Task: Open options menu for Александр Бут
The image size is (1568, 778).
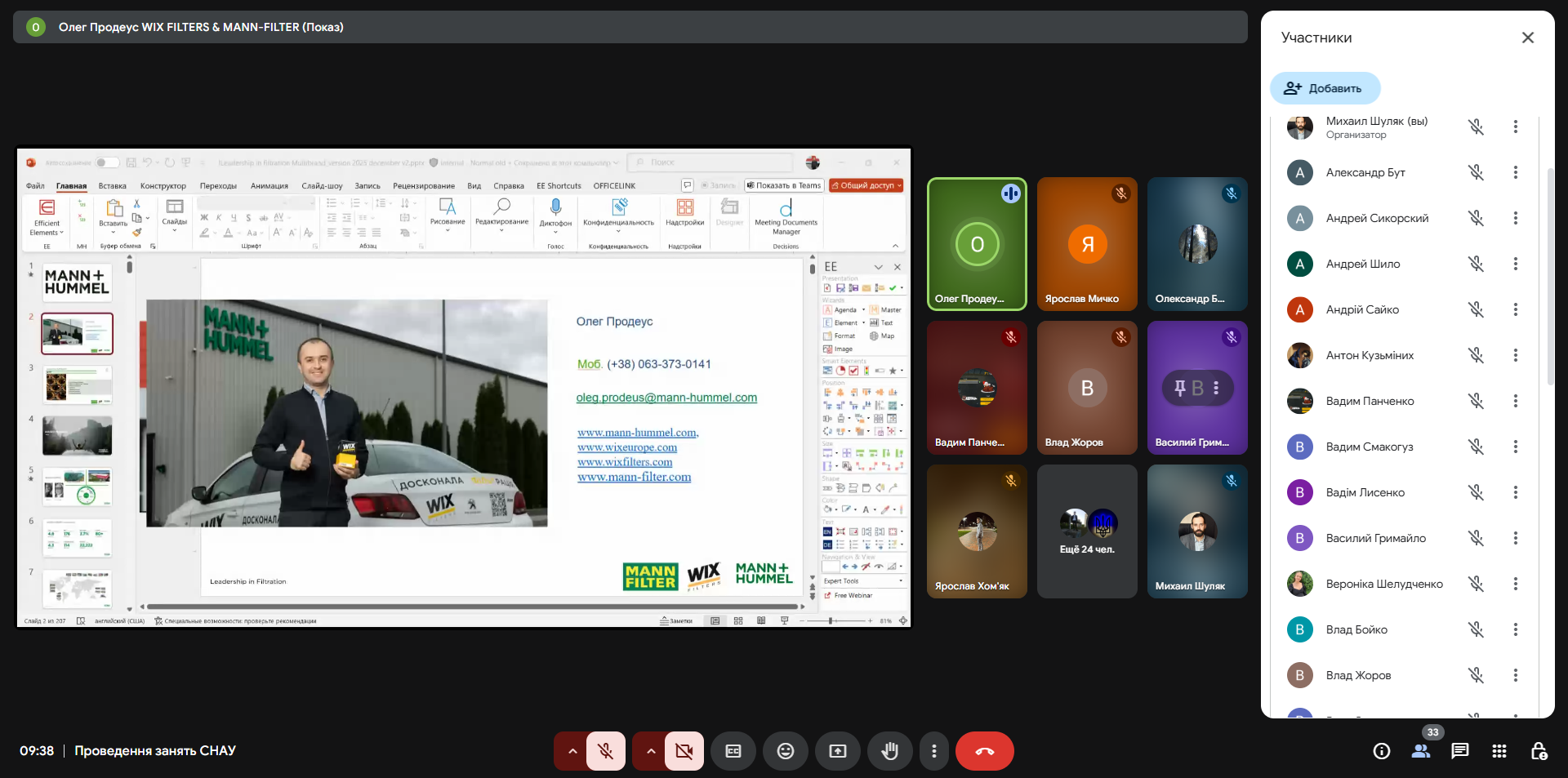Action: [x=1516, y=172]
